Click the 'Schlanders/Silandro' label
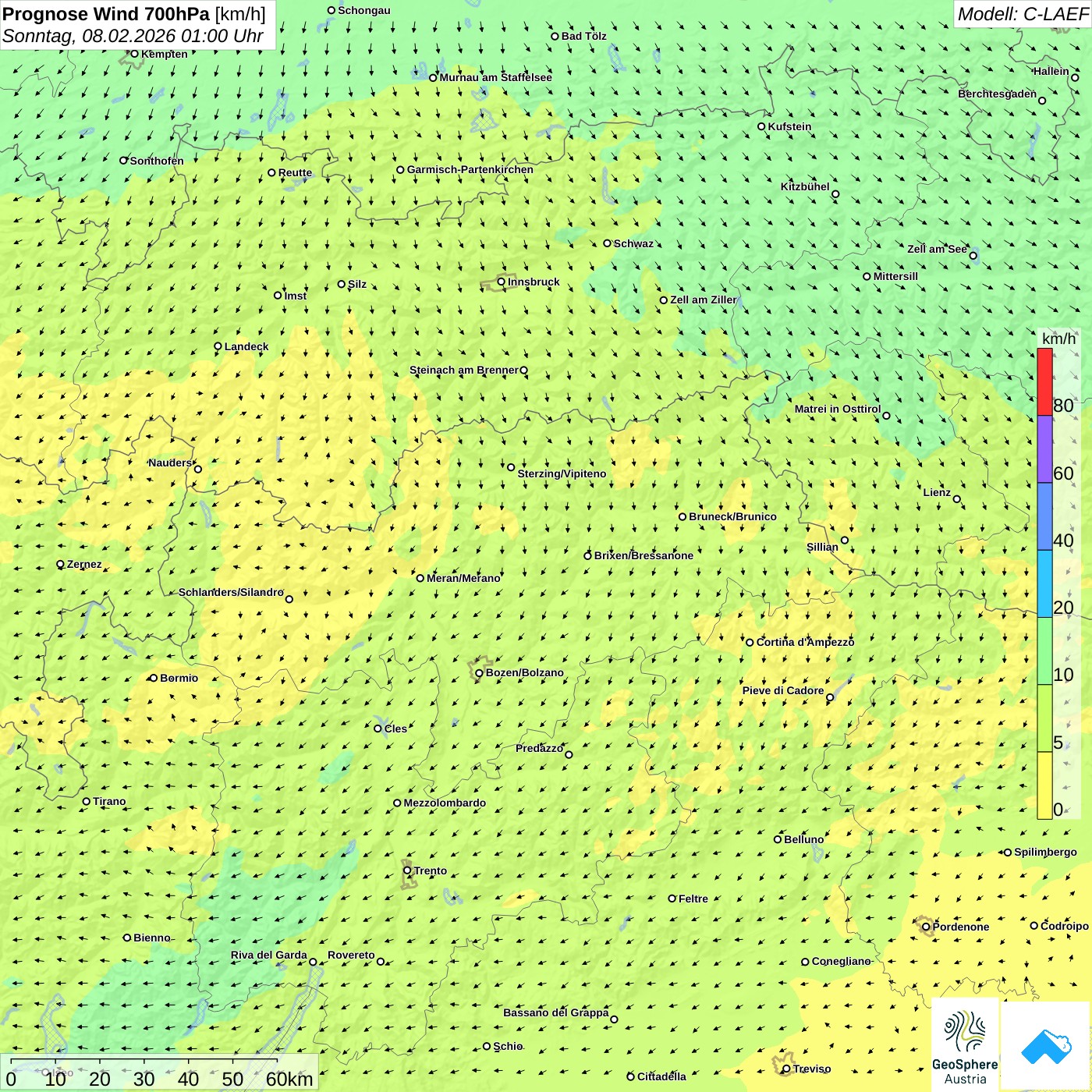Screen dimensions: 1092x1092 pyautogui.click(x=231, y=592)
